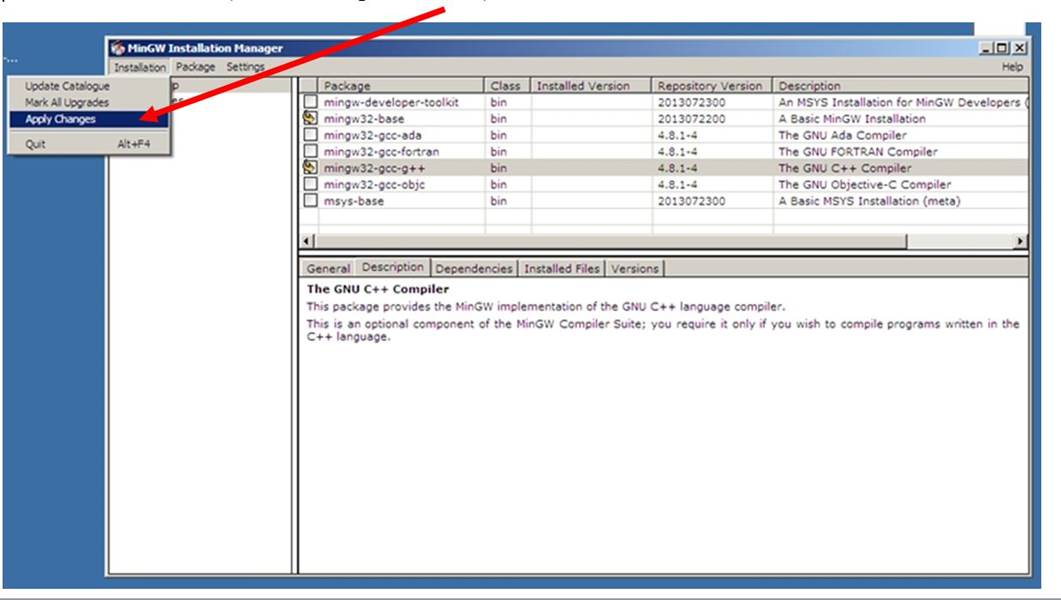Choose Update Catalogue menu entry

click(x=67, y=86)
